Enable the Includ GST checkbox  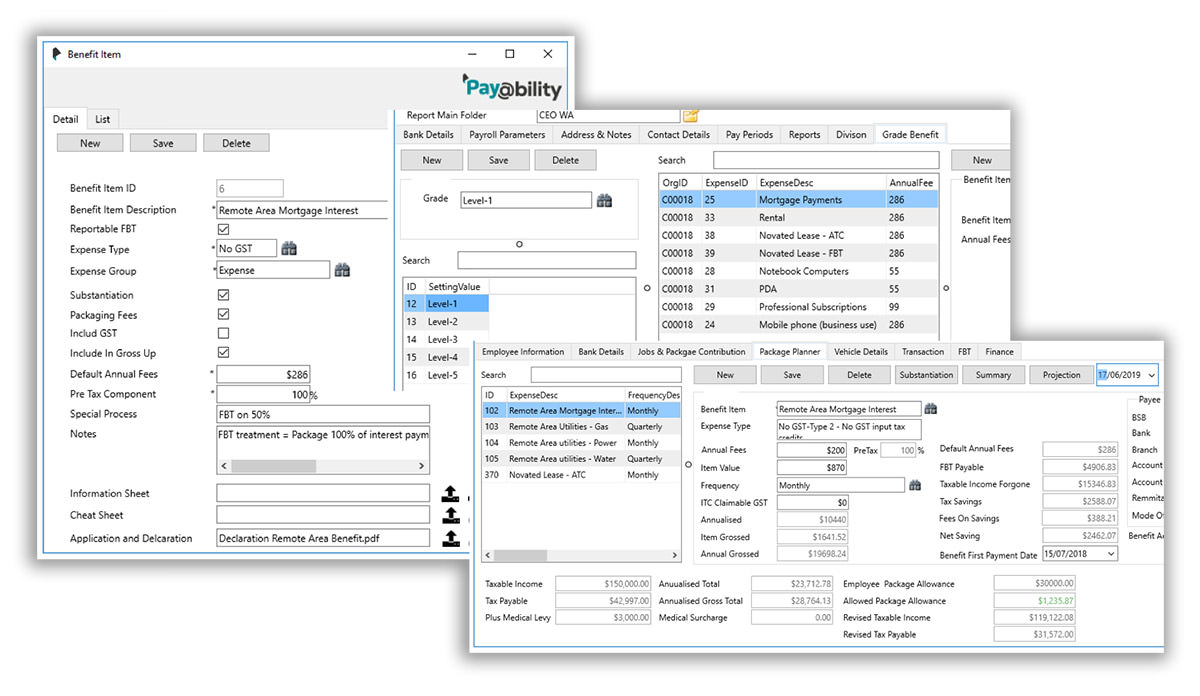[x=223, y=333]
